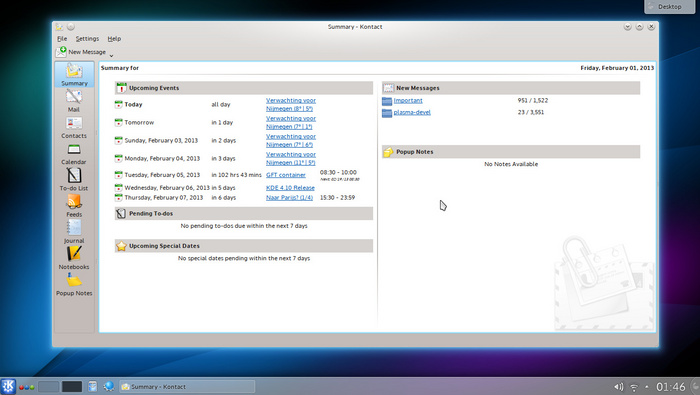This screenshot has height=395, width=700.
Task: Select Summary - Kontact taskbar entry
Action: 187,387
